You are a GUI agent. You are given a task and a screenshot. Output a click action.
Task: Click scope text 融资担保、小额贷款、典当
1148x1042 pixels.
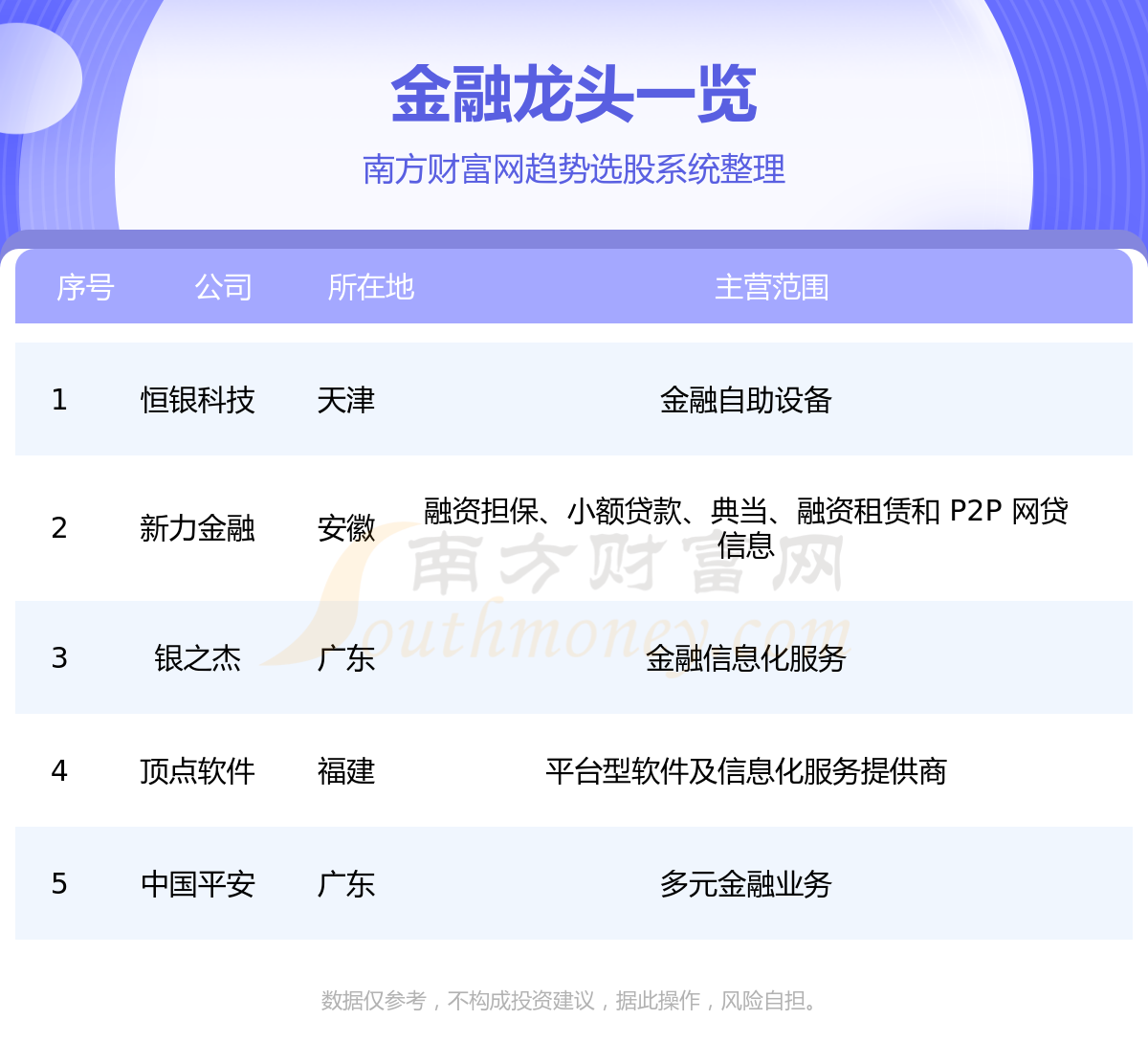point(596,511)
